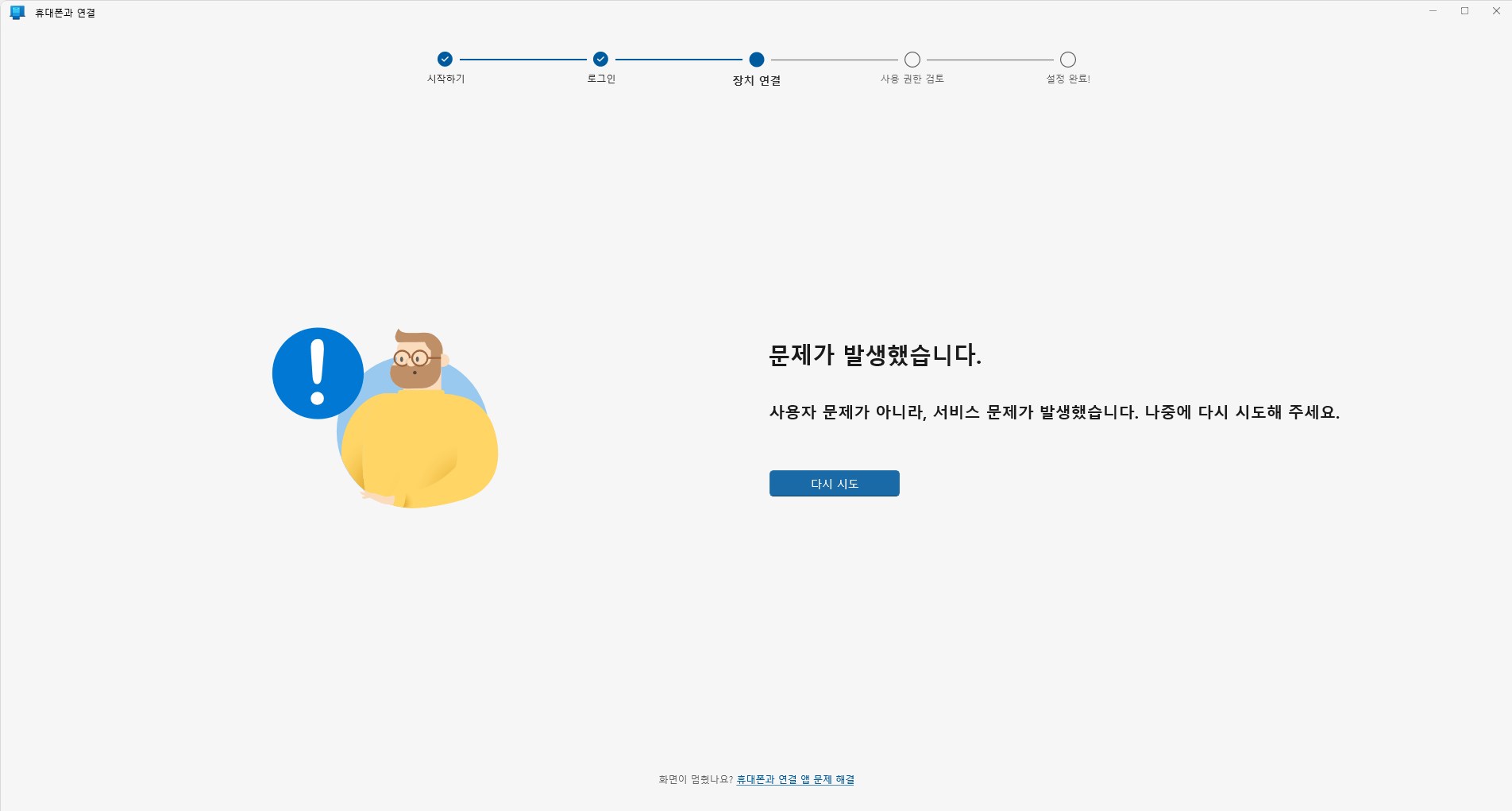Select the 시작하기 step label
The height and width of the screenshot is (811, 1512).
pyautogui.click(x=445, y=78)
